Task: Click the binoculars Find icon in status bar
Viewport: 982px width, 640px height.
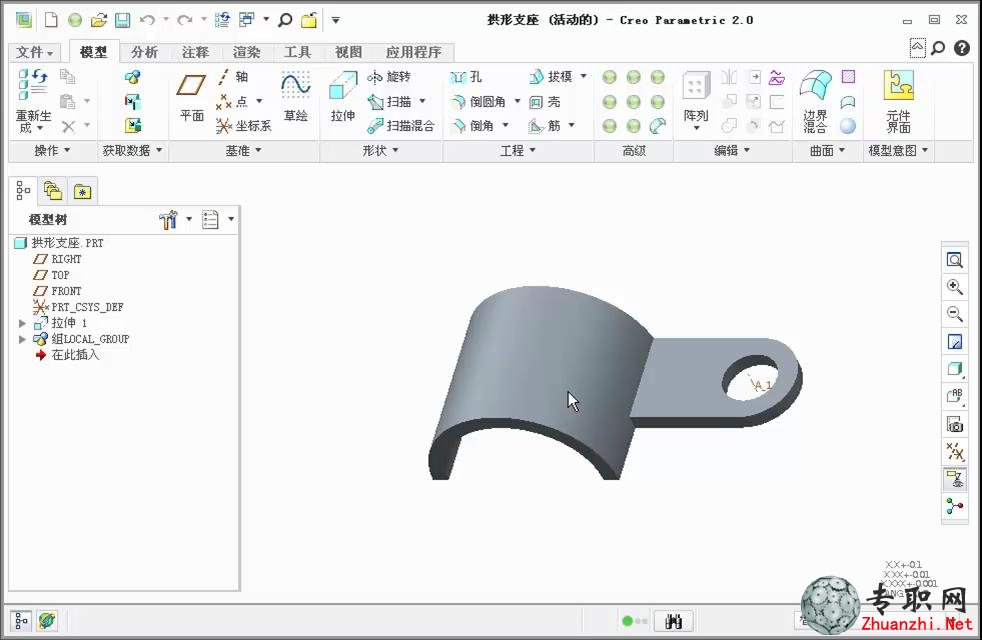Action: pyautogui.click(x=673, y=621)
